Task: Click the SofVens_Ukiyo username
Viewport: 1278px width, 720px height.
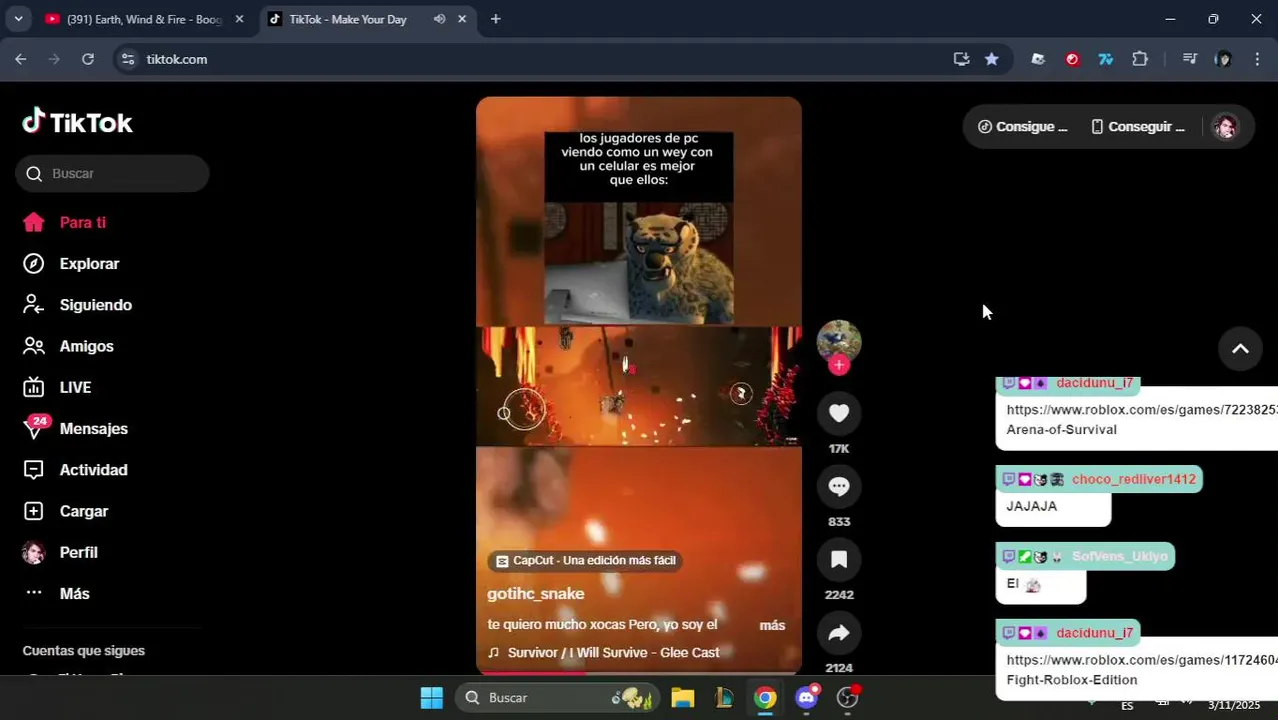Action: (1119, 556)
